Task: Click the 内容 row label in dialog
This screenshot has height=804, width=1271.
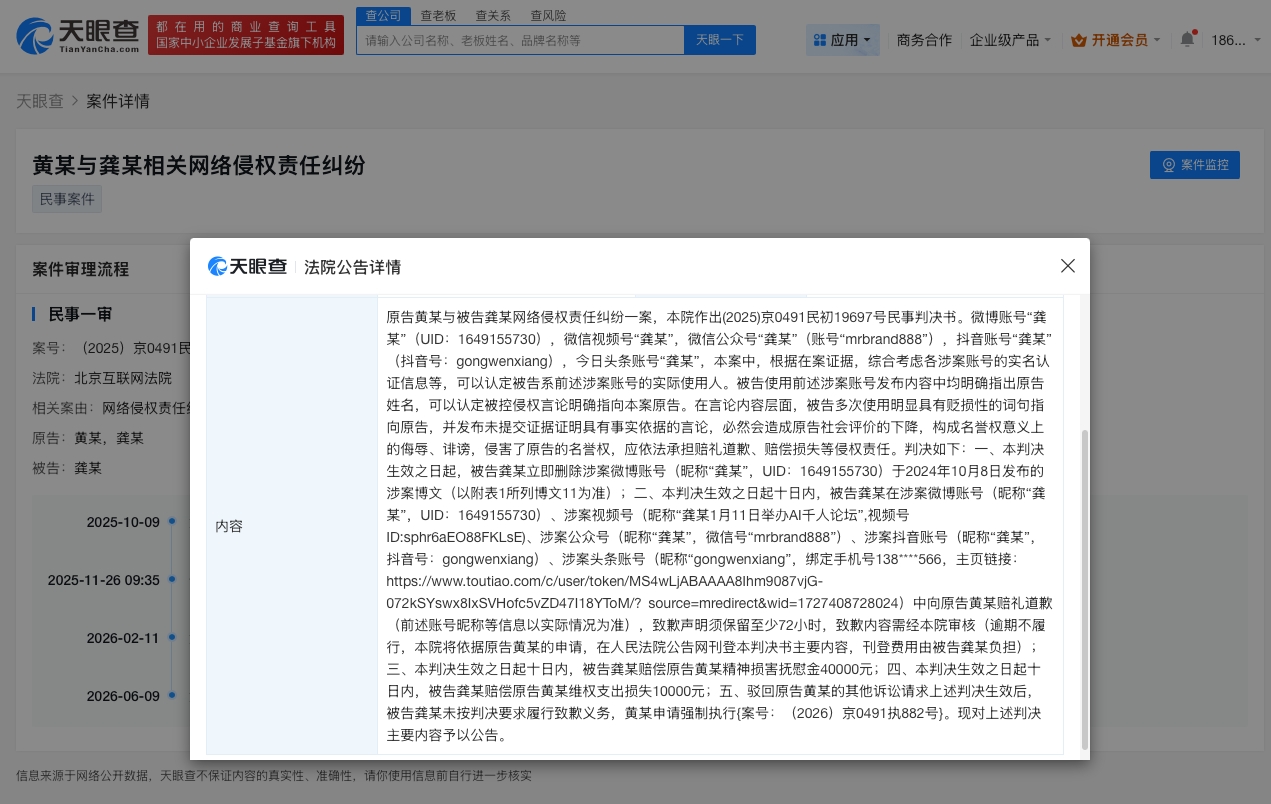Action: coord(229,526)
